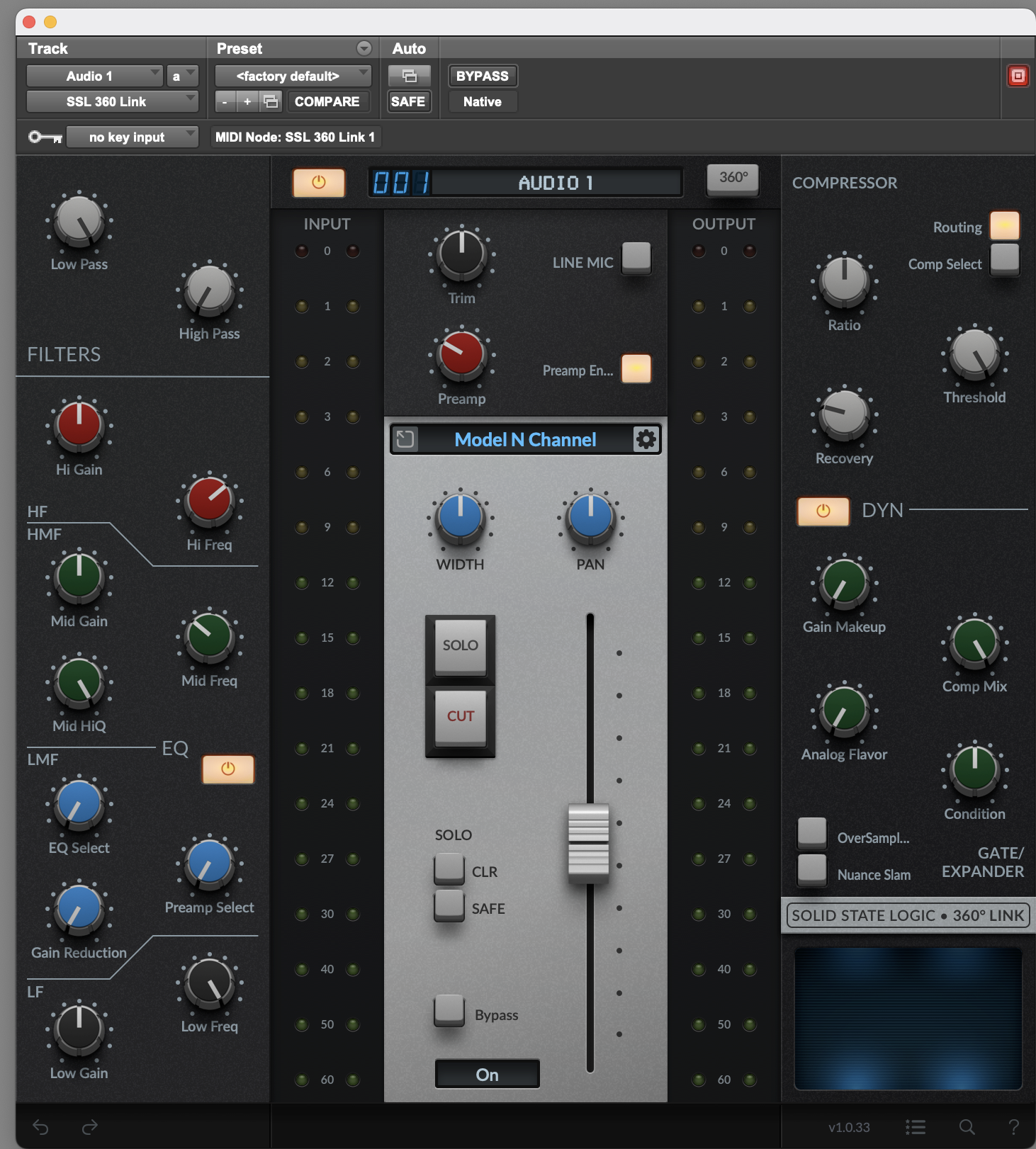Click the Mid HiQ knob
The width and height of the screenshot is (1036, 1149).
(x=79, y=682)
